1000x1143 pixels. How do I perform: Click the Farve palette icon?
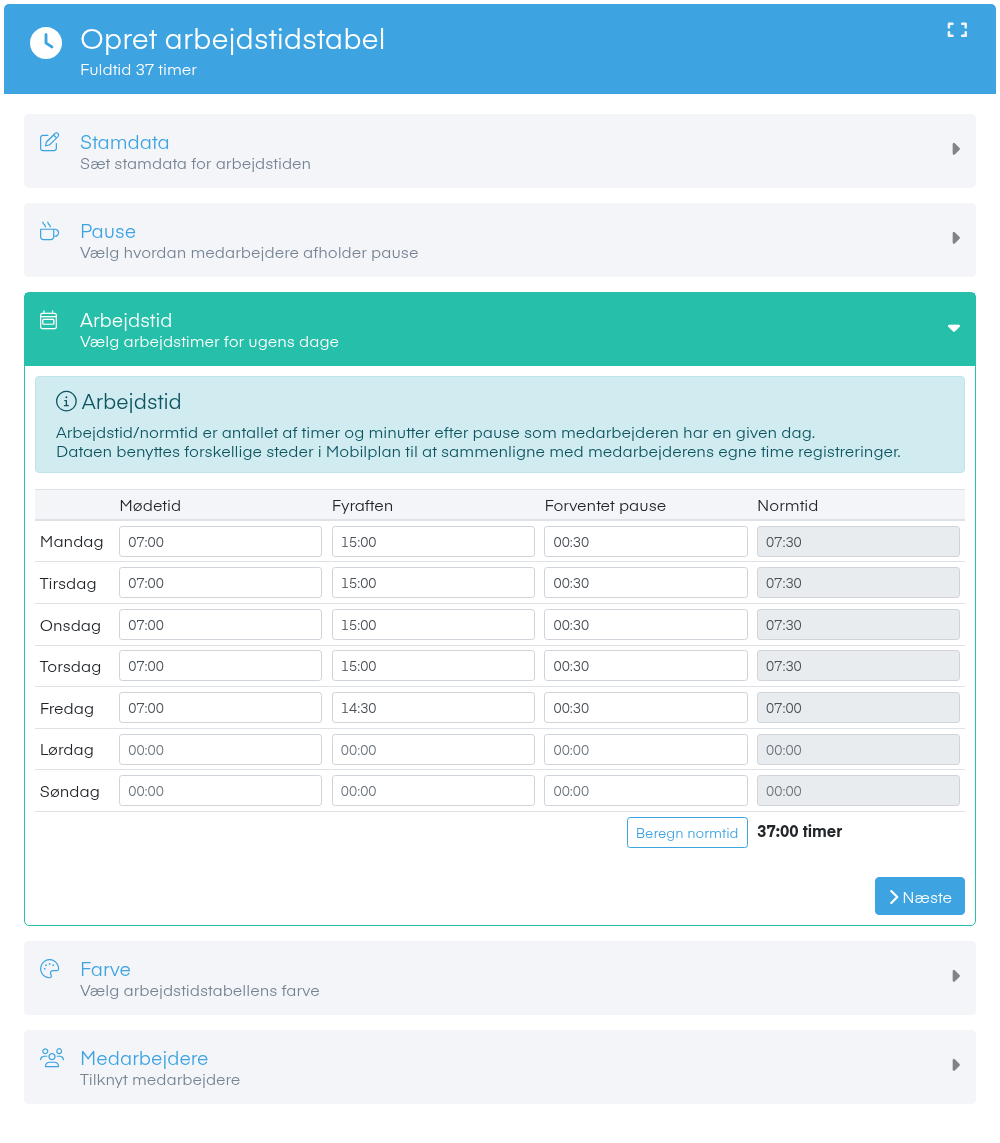click(50, 969)
